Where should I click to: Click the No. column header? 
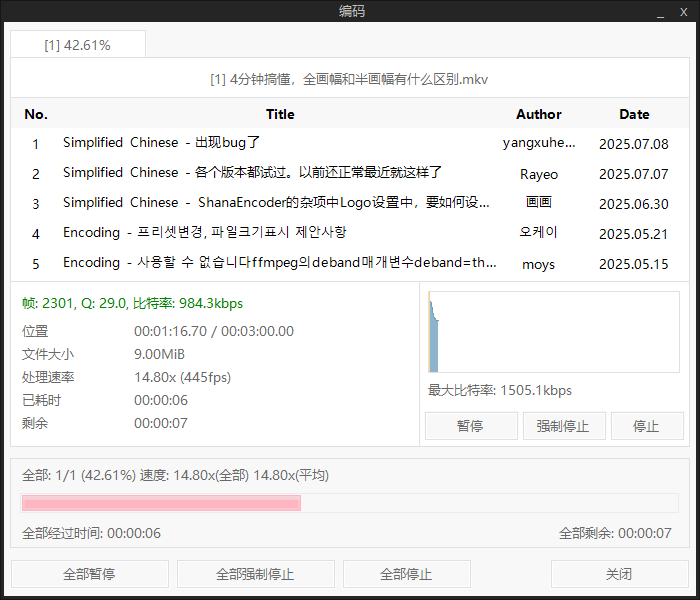tap(36, 114)
